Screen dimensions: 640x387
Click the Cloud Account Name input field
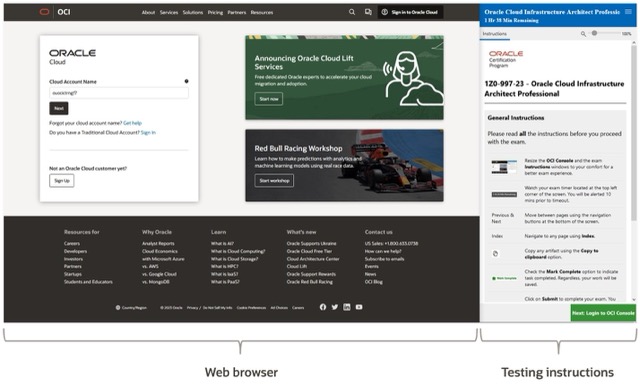point(119,93)
